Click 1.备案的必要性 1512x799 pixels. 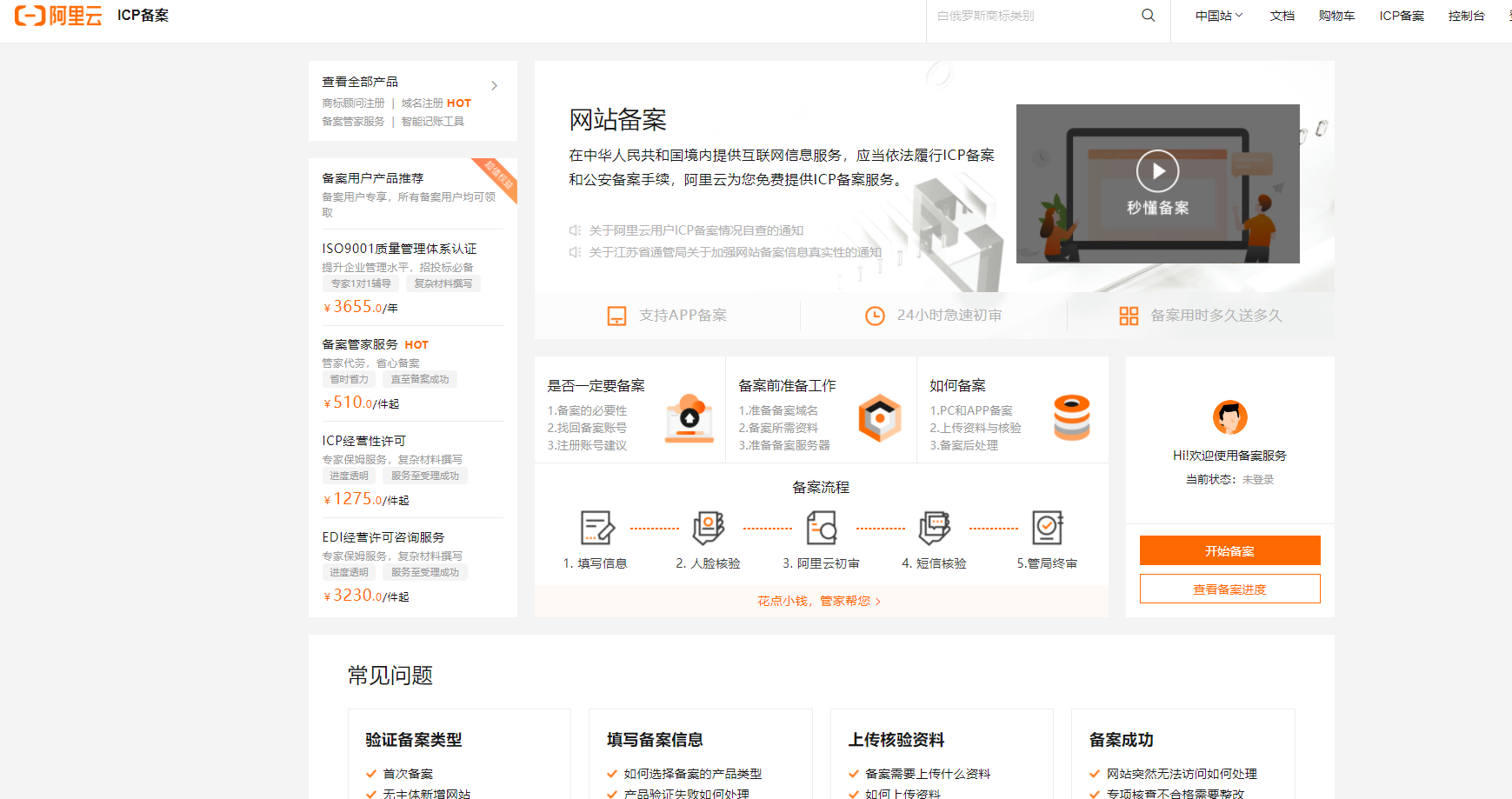pyautogui.click(x=587, y=410)
